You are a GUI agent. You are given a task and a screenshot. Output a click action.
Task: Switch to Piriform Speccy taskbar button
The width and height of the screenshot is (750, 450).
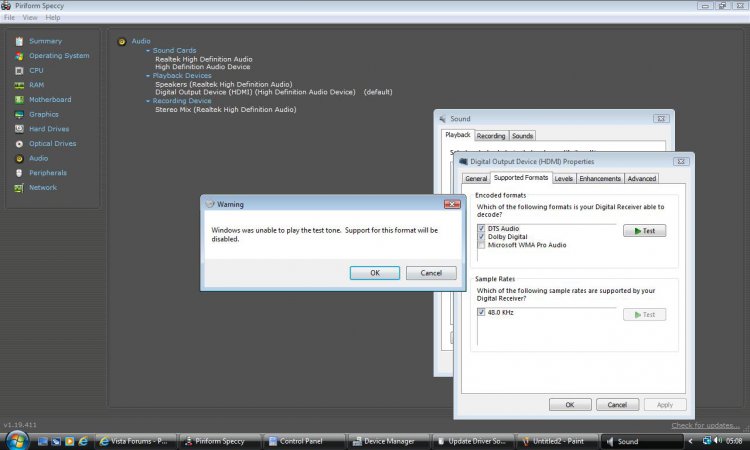point(220,441)
